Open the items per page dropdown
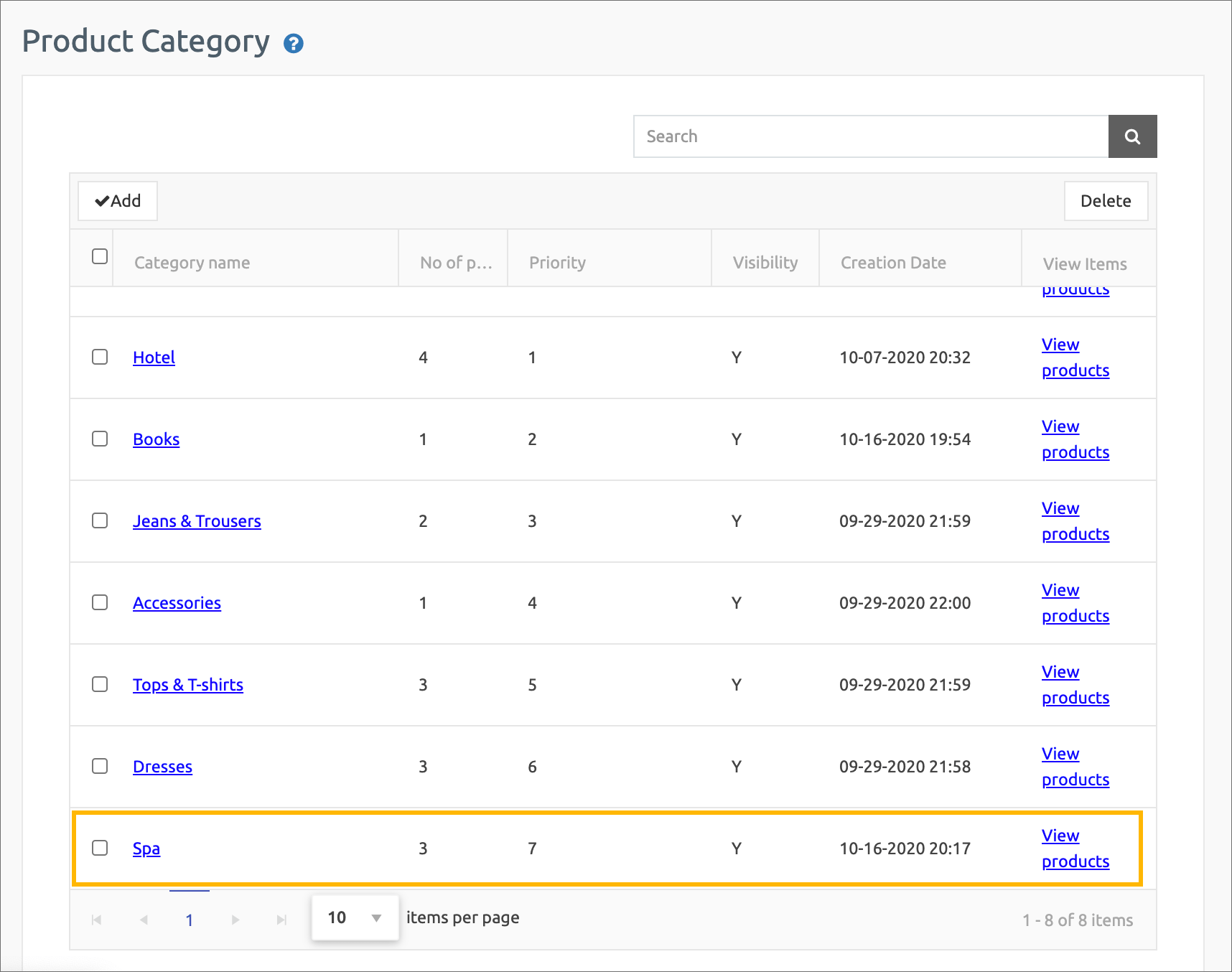This screenshot has width=1232, height=972. 355,917
